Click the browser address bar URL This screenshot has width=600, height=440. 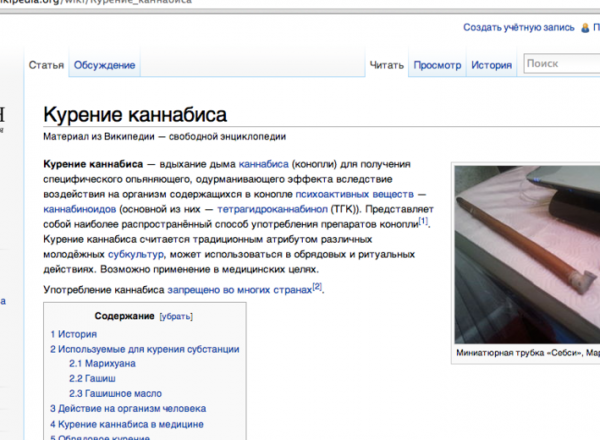pyautogui.click(x=96, y=2)
